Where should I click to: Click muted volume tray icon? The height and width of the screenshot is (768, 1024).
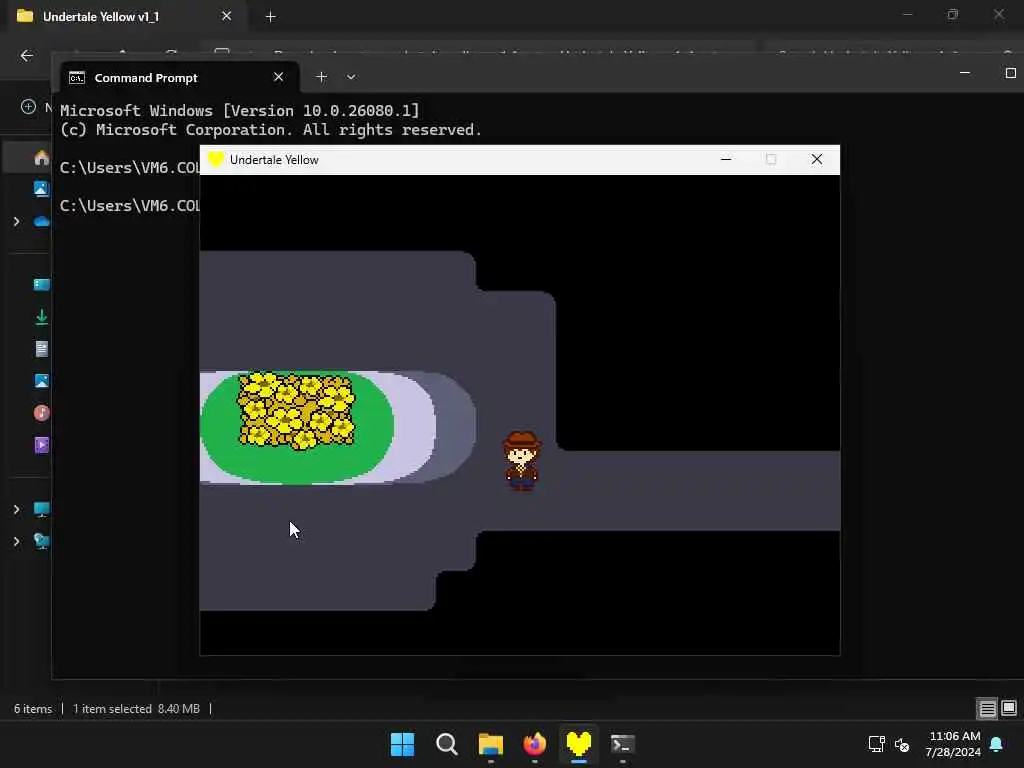click(x=903, y=744)
